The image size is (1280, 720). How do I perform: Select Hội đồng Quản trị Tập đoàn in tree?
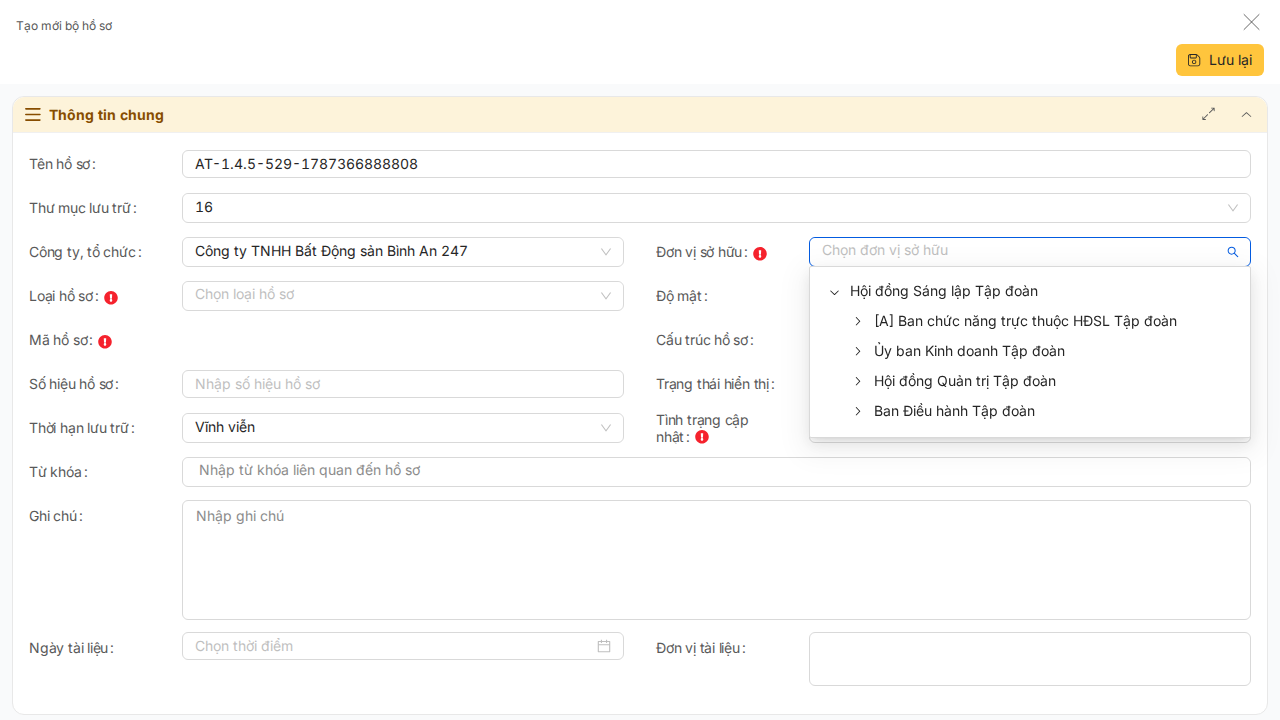pyautogui.click(x=965, y=381)
